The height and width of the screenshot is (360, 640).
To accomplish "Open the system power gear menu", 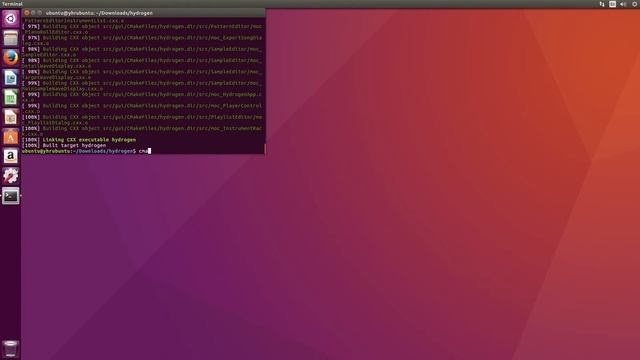I will coord(635,4).
